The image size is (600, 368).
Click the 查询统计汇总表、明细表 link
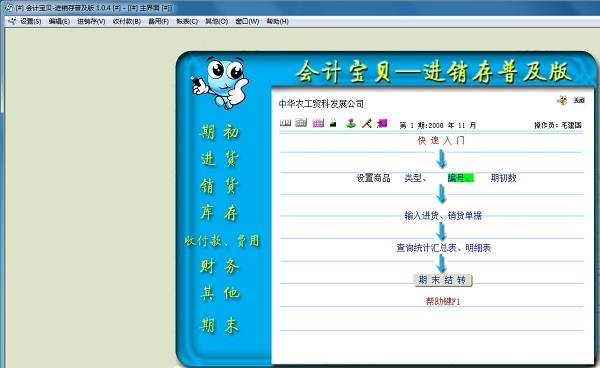click(443, 248)
